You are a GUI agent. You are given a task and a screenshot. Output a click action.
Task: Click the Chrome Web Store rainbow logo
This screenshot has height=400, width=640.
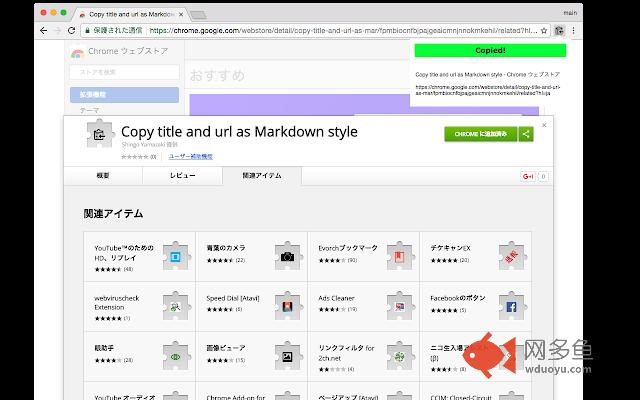[77, 52]
